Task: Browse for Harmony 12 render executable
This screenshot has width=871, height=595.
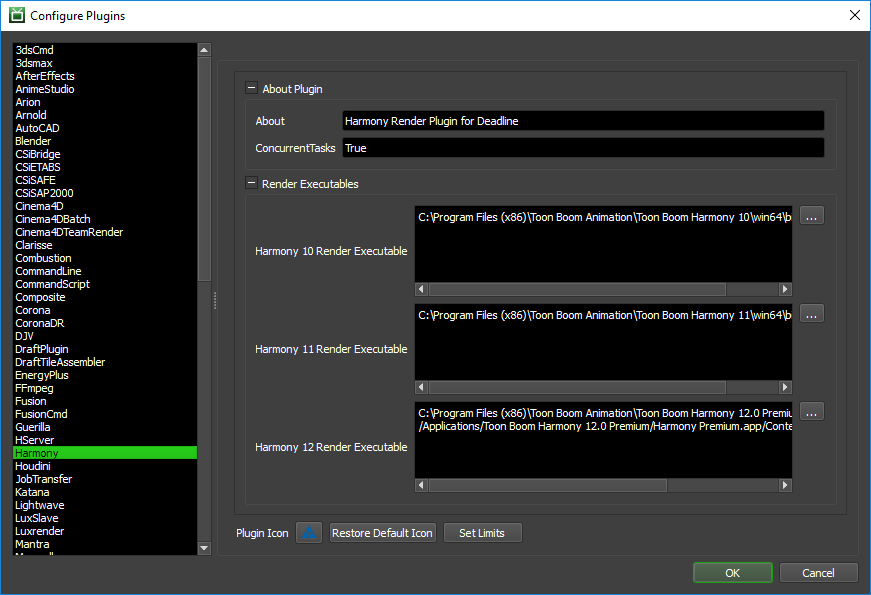Action: pyautogui.click(x=812, y=412)
